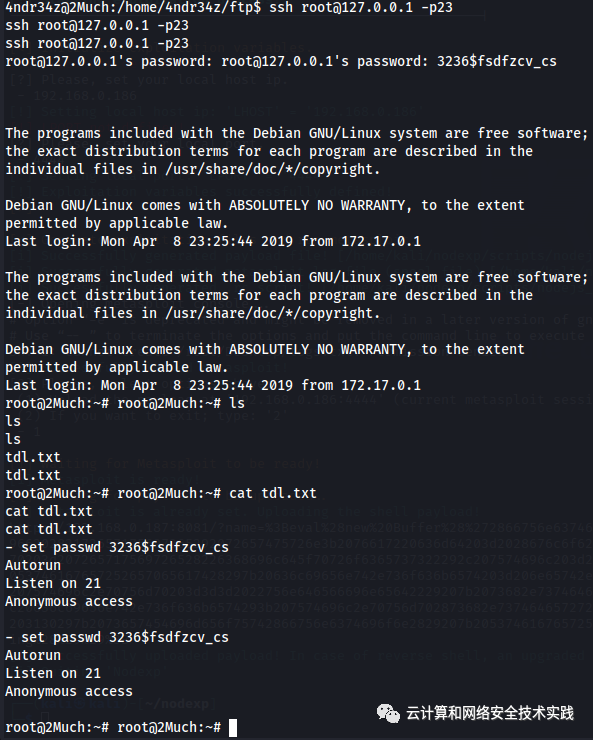
Task: Click the final root@2Much:~# prompt at bottom
Action: coord(169,728)
